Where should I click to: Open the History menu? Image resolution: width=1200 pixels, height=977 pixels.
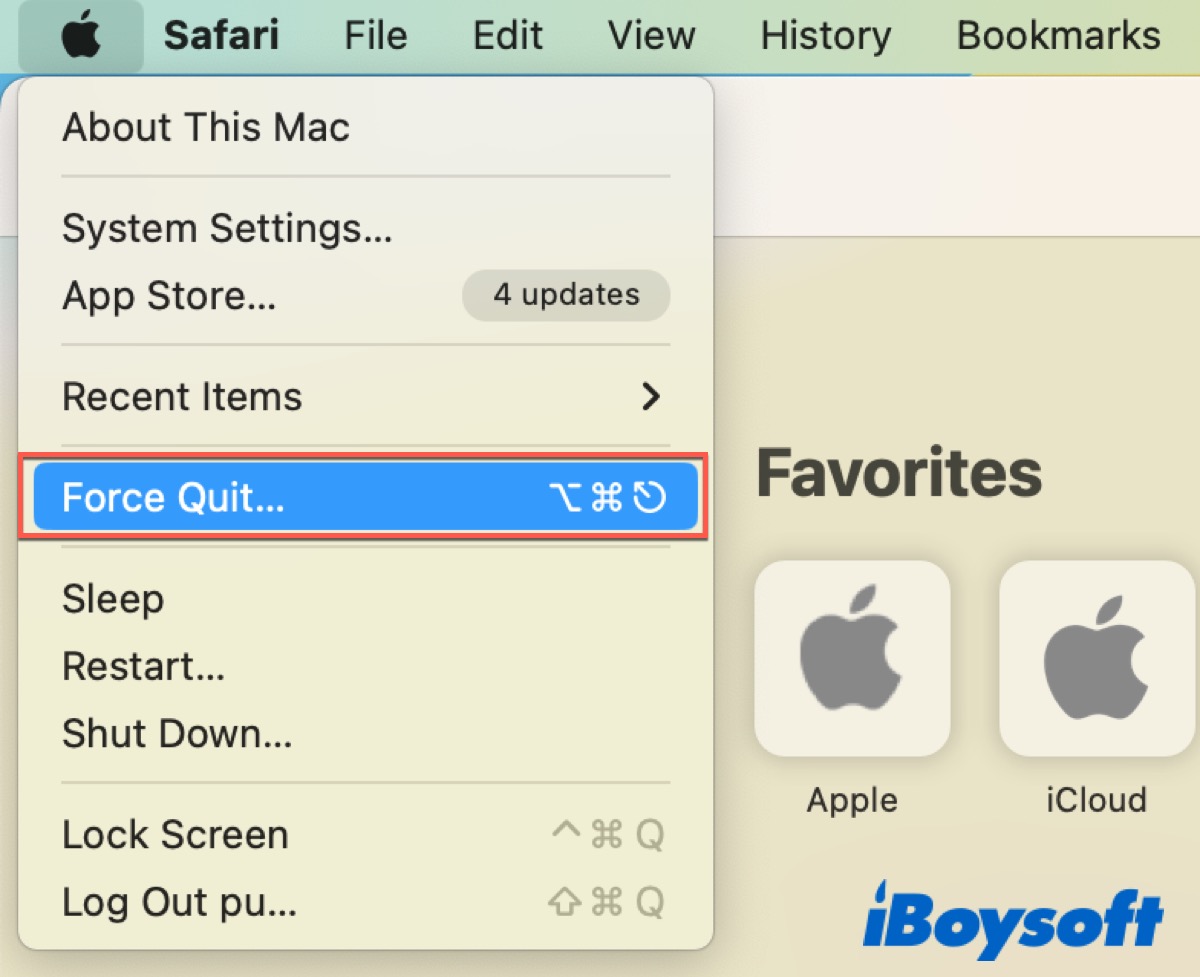pyautogui.click(x=825, y=37)
